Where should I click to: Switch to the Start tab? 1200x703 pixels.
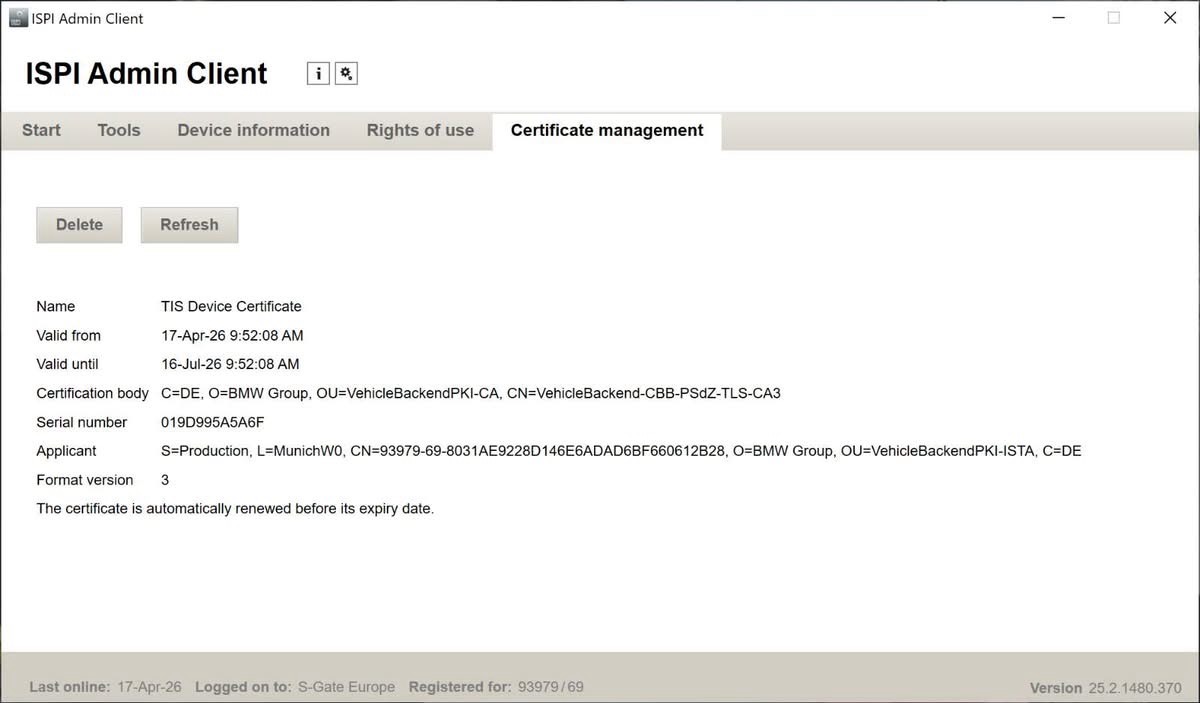(40, 130)
